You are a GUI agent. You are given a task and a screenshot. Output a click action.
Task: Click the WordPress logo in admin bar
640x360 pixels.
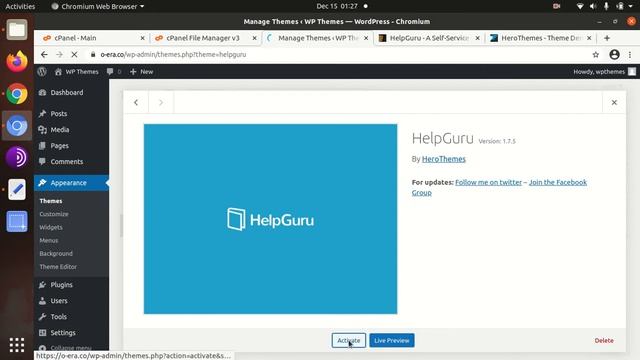pos(42,71)
